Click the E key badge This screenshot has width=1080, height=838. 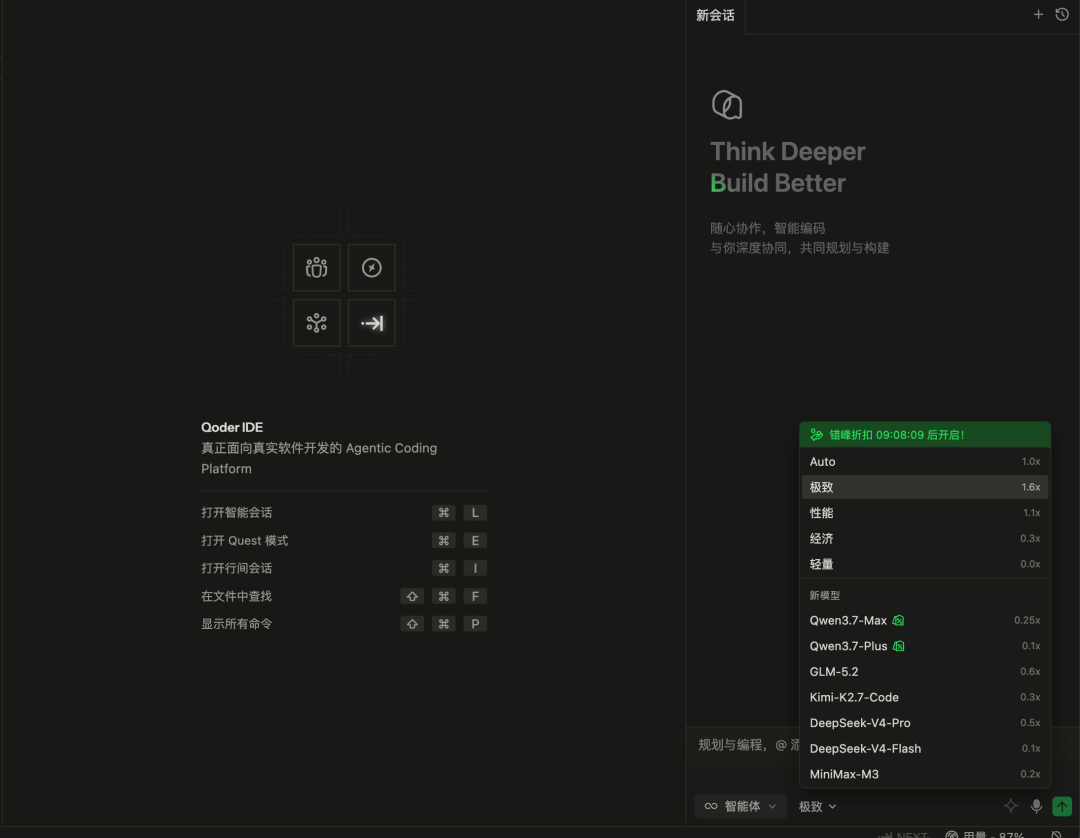[475, 541]
